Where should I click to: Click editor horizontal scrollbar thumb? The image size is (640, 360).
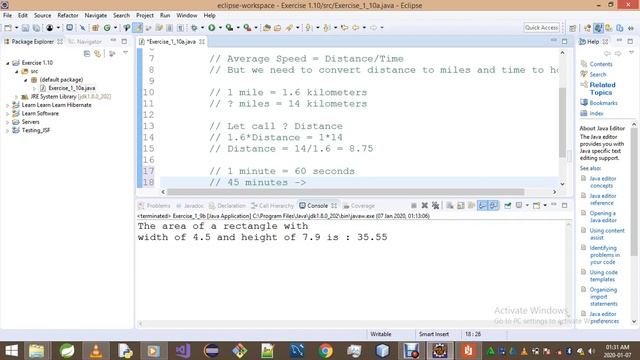click(345, 192)
